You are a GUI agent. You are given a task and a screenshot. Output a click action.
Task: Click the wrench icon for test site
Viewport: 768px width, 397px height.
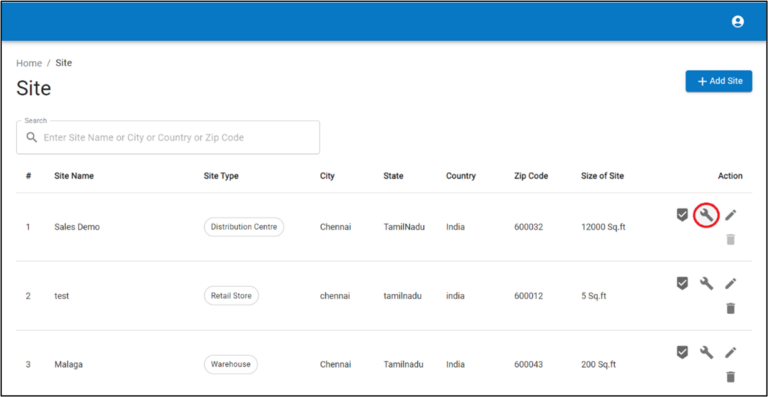pyautogui.click(x=706, y=283)
